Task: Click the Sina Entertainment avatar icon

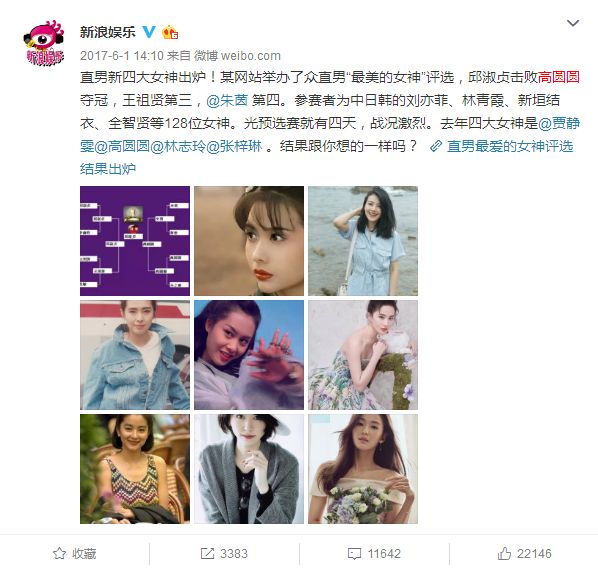Action: click(x=44, y=43)
